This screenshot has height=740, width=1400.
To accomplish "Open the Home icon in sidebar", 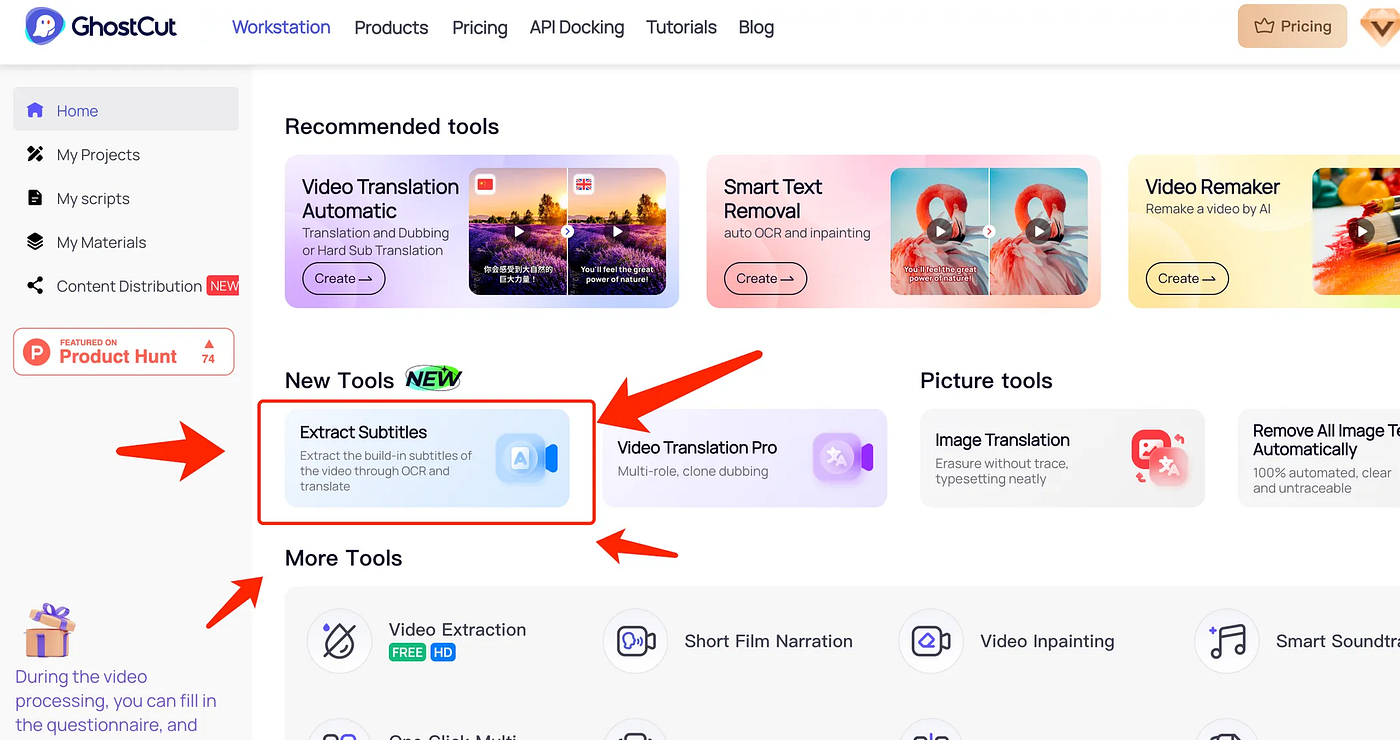I will 35,110.
